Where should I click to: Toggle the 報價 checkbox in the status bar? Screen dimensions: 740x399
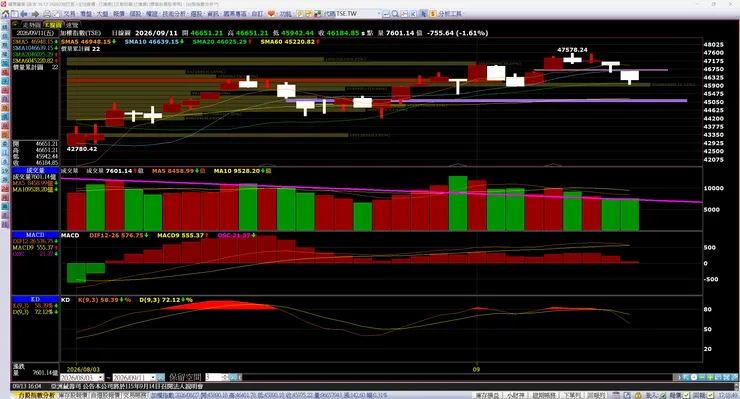point(686,395)
